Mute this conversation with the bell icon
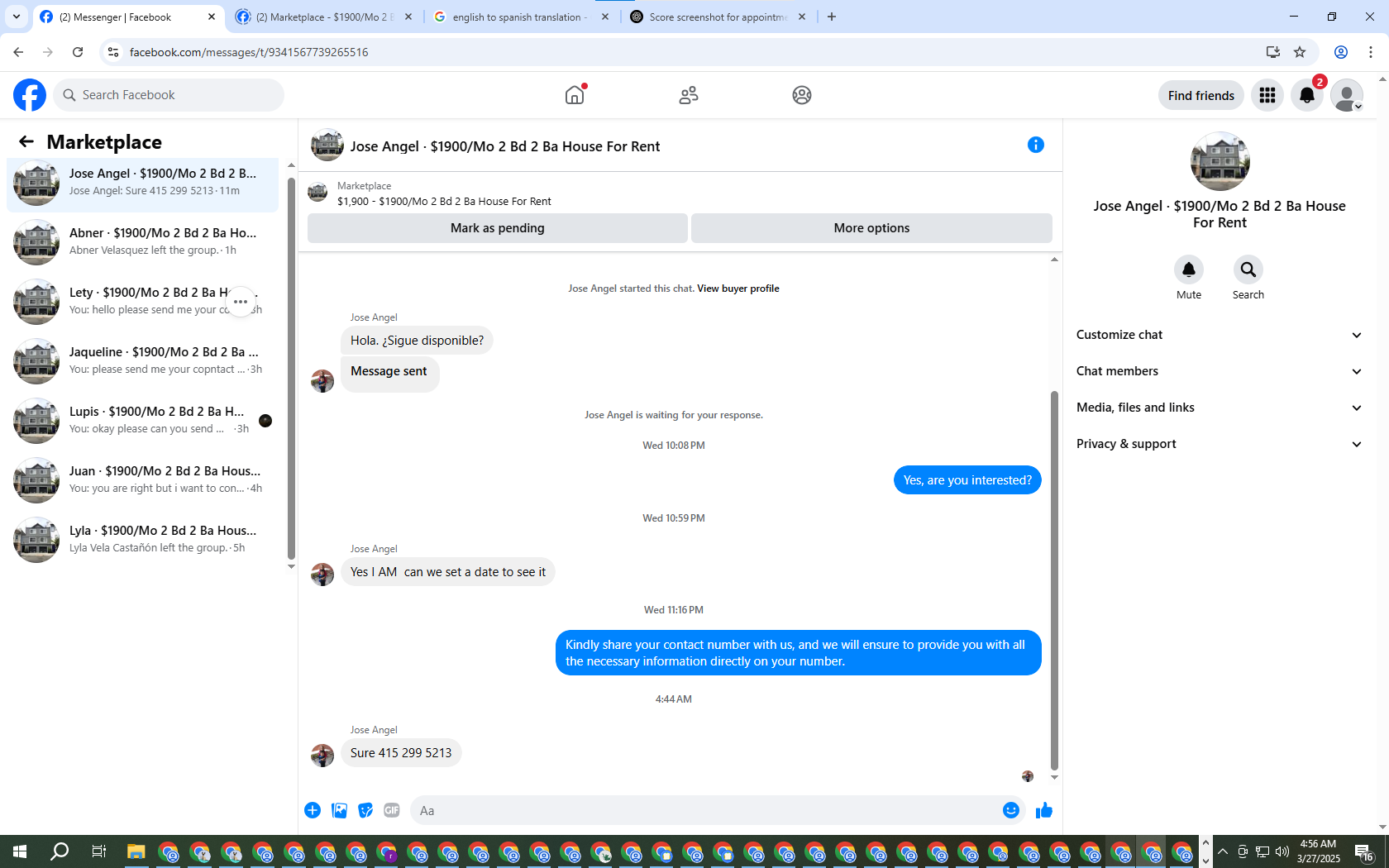 tap(1189, 269)
